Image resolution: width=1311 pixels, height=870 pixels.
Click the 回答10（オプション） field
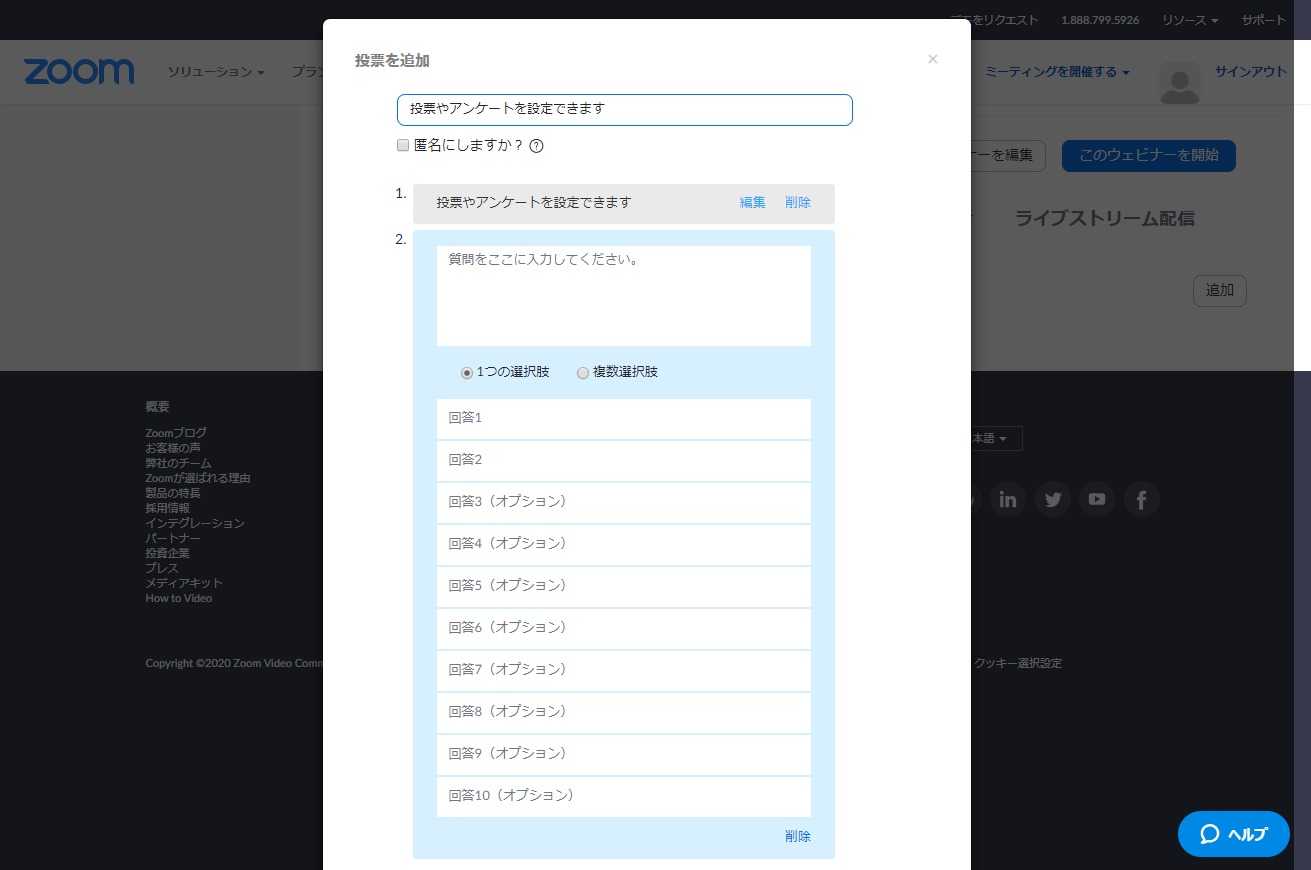624,797
